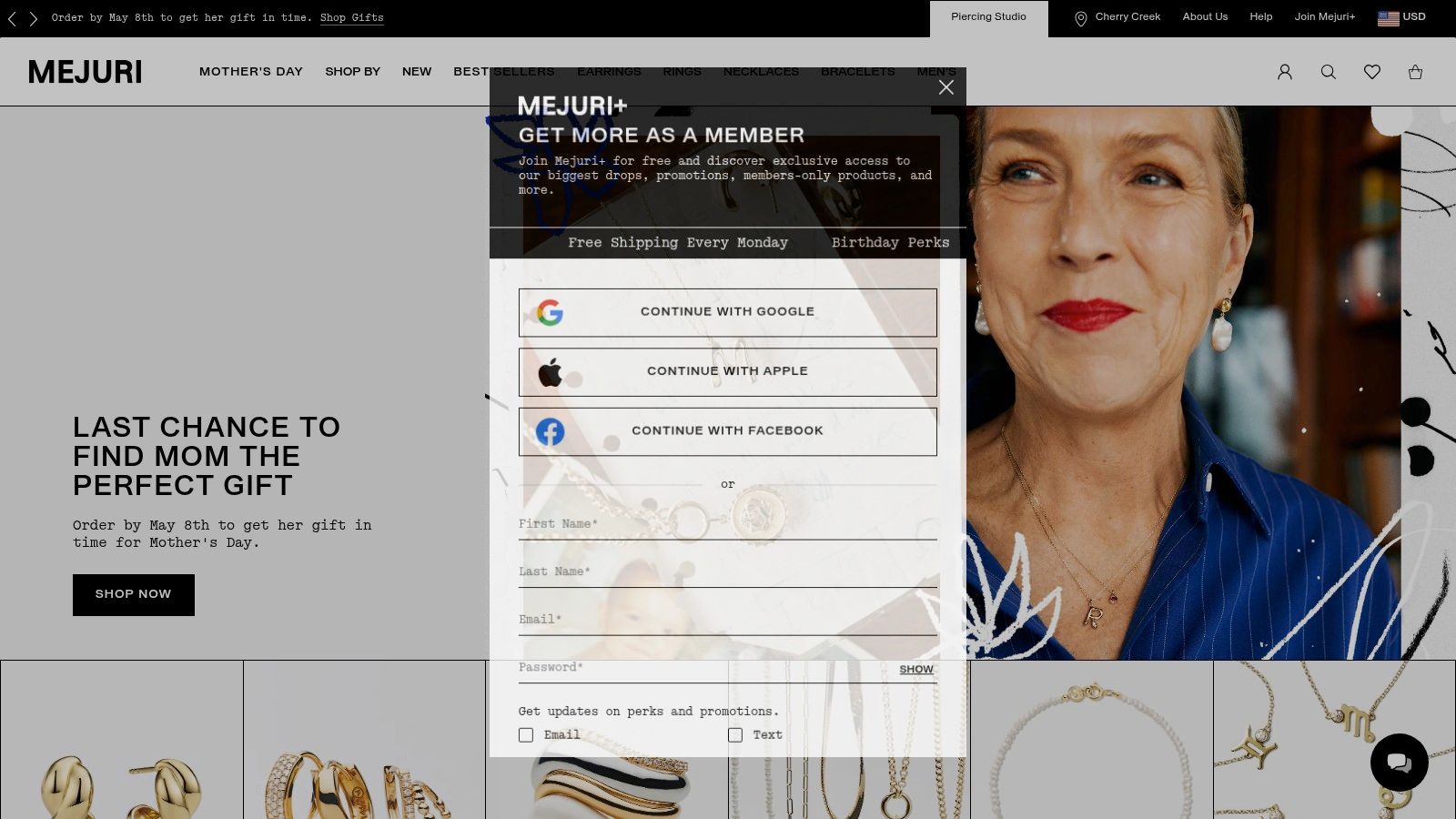This screenshot has height=819, width=1456.
Task: Open the shopping bag icon
Action: point(1415,72)
